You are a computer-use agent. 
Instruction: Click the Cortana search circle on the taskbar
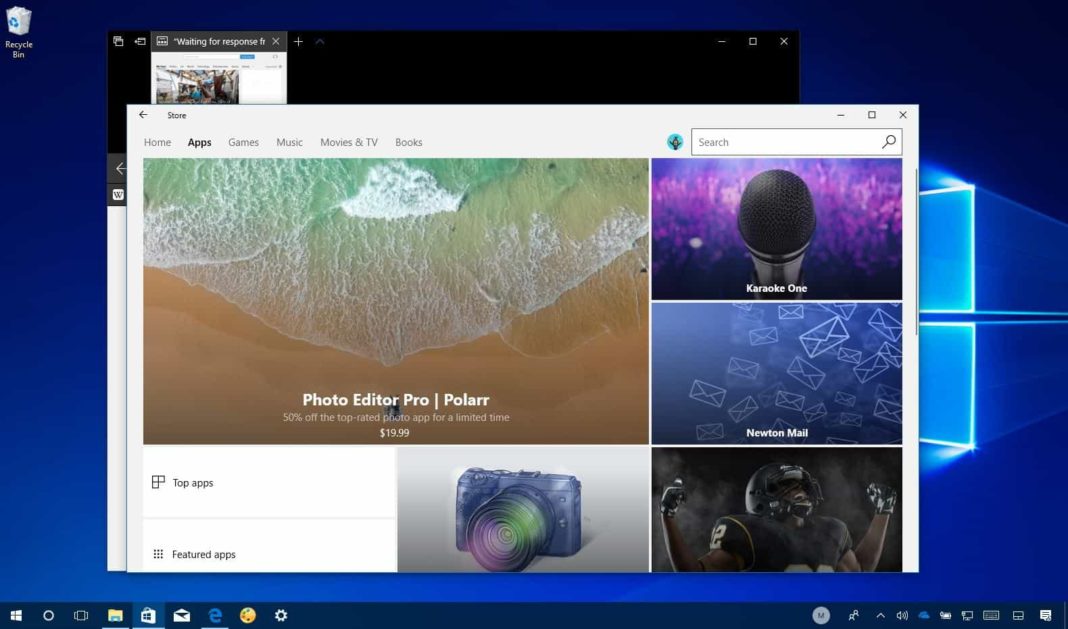coord(48,616)
